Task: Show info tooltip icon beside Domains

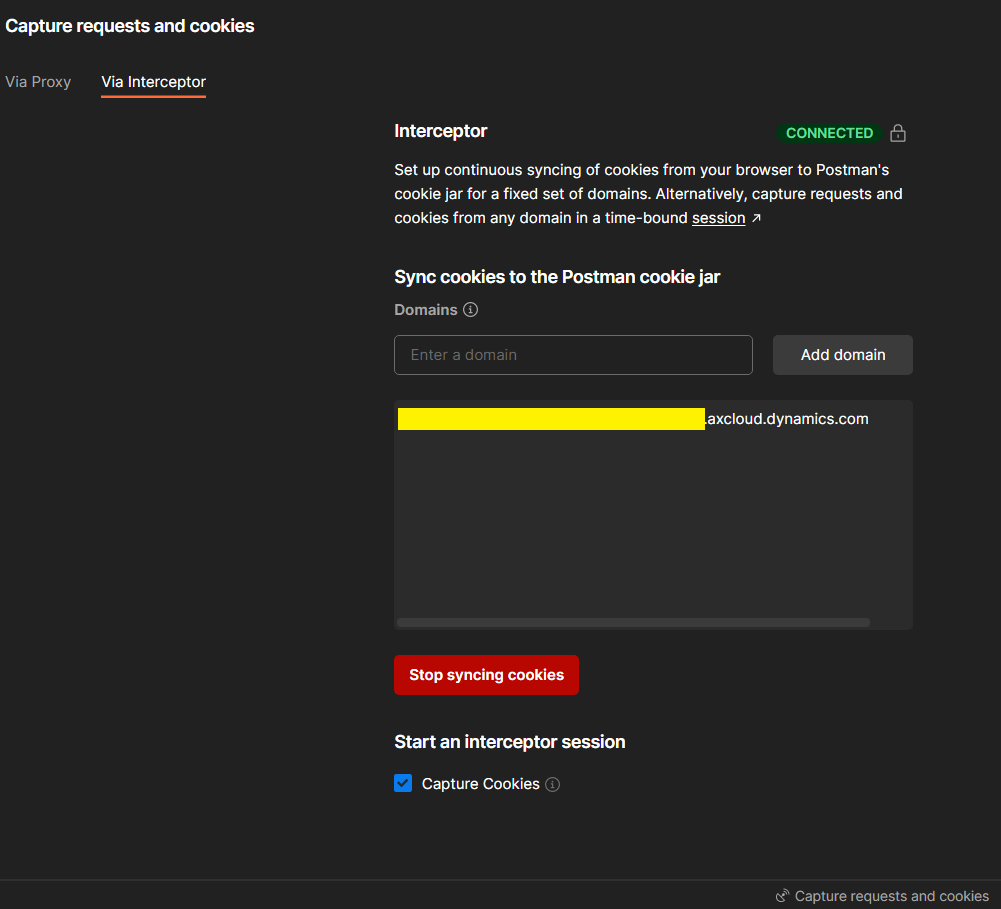Action: click(470, 310)
